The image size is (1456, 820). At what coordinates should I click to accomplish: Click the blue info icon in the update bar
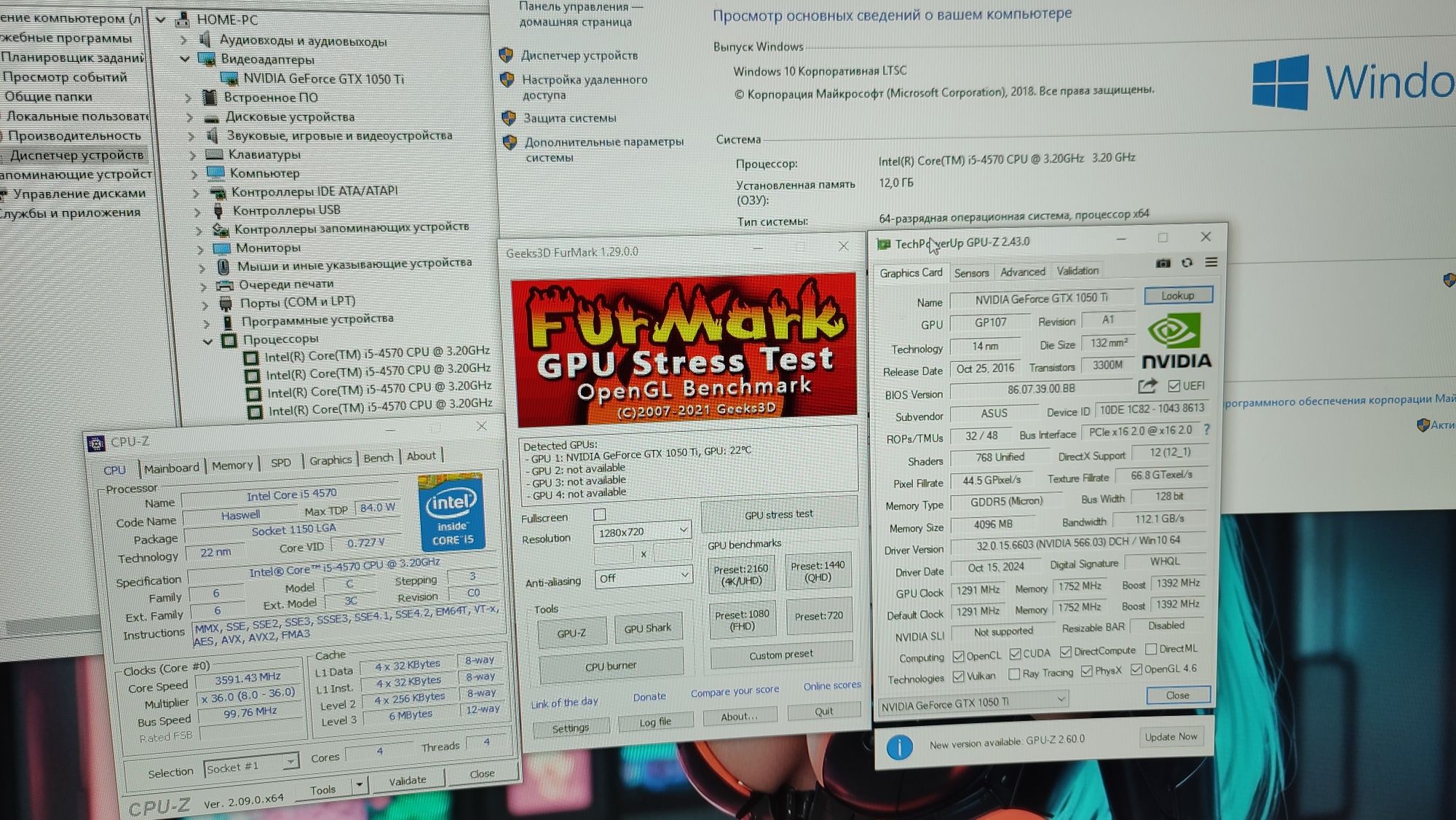900,747
